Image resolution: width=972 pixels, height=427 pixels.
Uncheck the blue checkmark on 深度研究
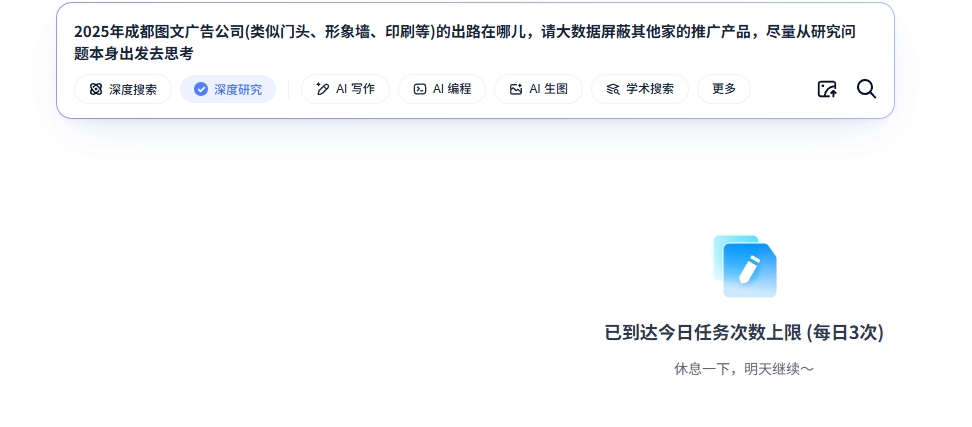click(x=201, y=89)
